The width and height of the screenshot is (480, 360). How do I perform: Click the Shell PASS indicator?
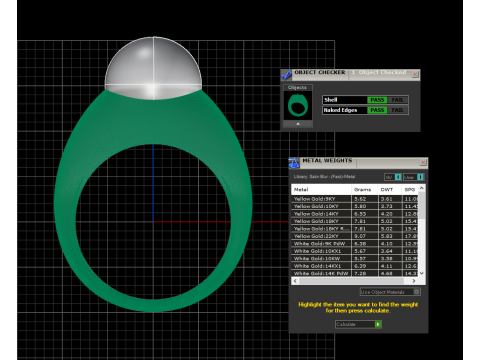(x=377, y=100)
